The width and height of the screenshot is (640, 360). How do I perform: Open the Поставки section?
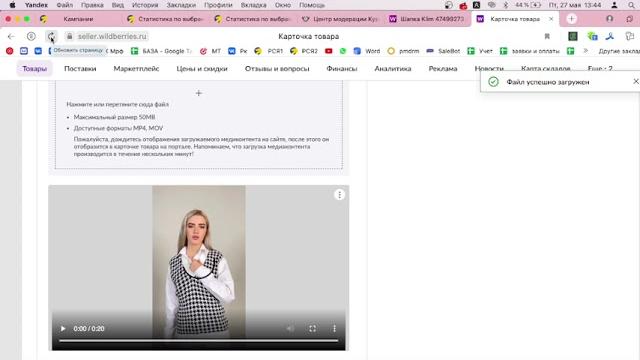[80, 69]
